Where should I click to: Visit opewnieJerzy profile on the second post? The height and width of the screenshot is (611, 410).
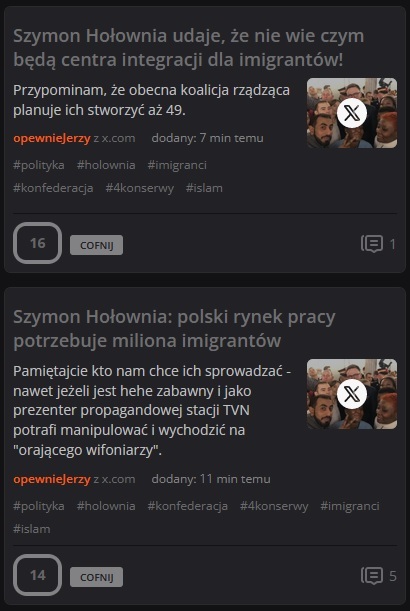tap(52, 479)
